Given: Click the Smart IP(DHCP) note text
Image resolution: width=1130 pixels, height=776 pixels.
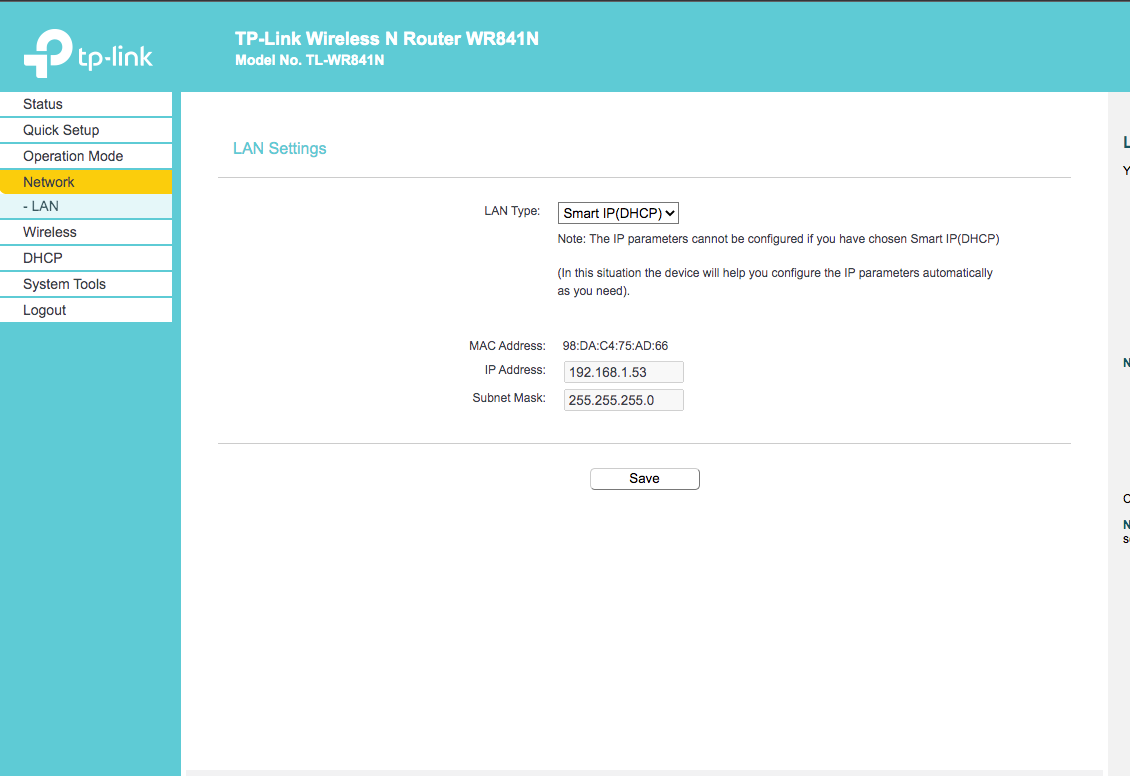Looking at the screenshot, I should pos(778,239).
